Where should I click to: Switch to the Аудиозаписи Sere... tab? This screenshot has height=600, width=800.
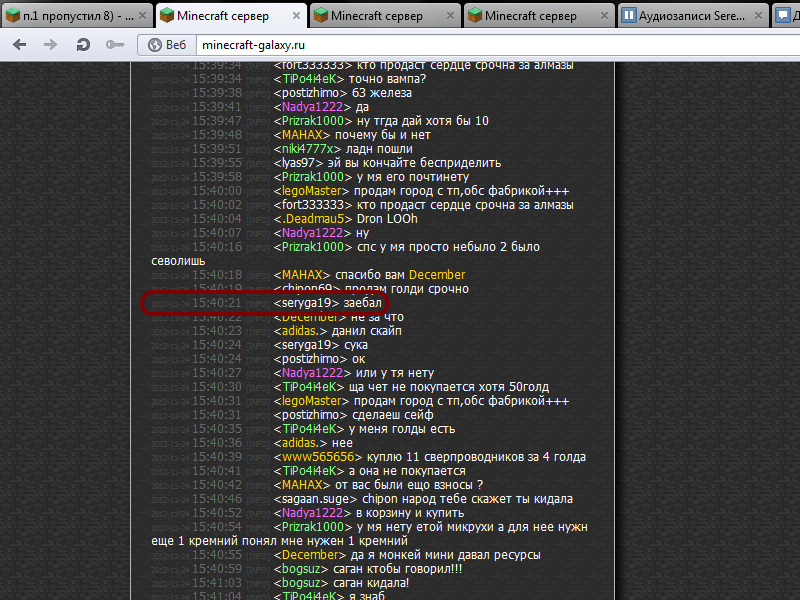[x=691, y=16]
